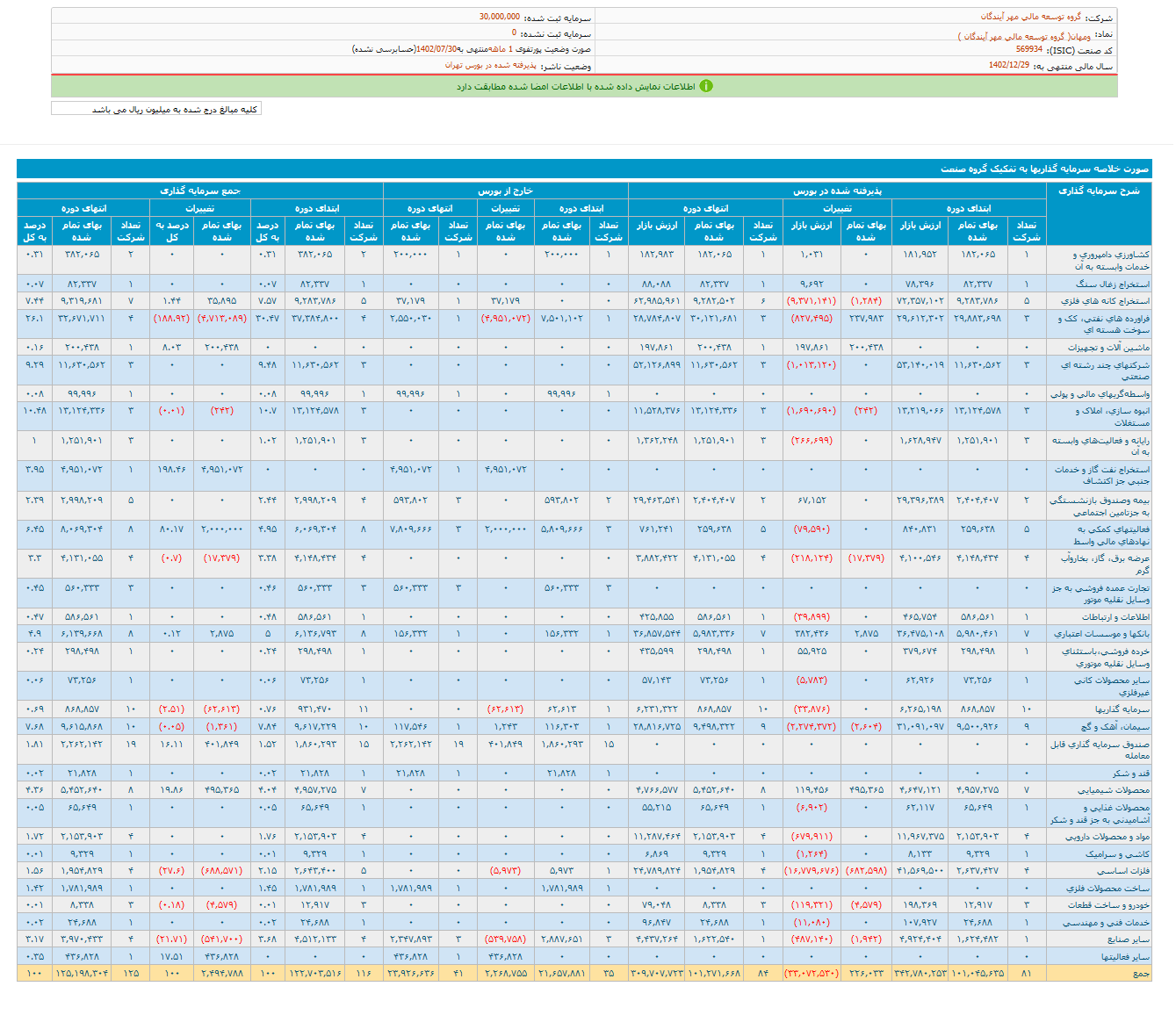Screen dimensions: 1176x1015
Task: Click the ISIC industry code 569934
Action: tap(1028, 50)
